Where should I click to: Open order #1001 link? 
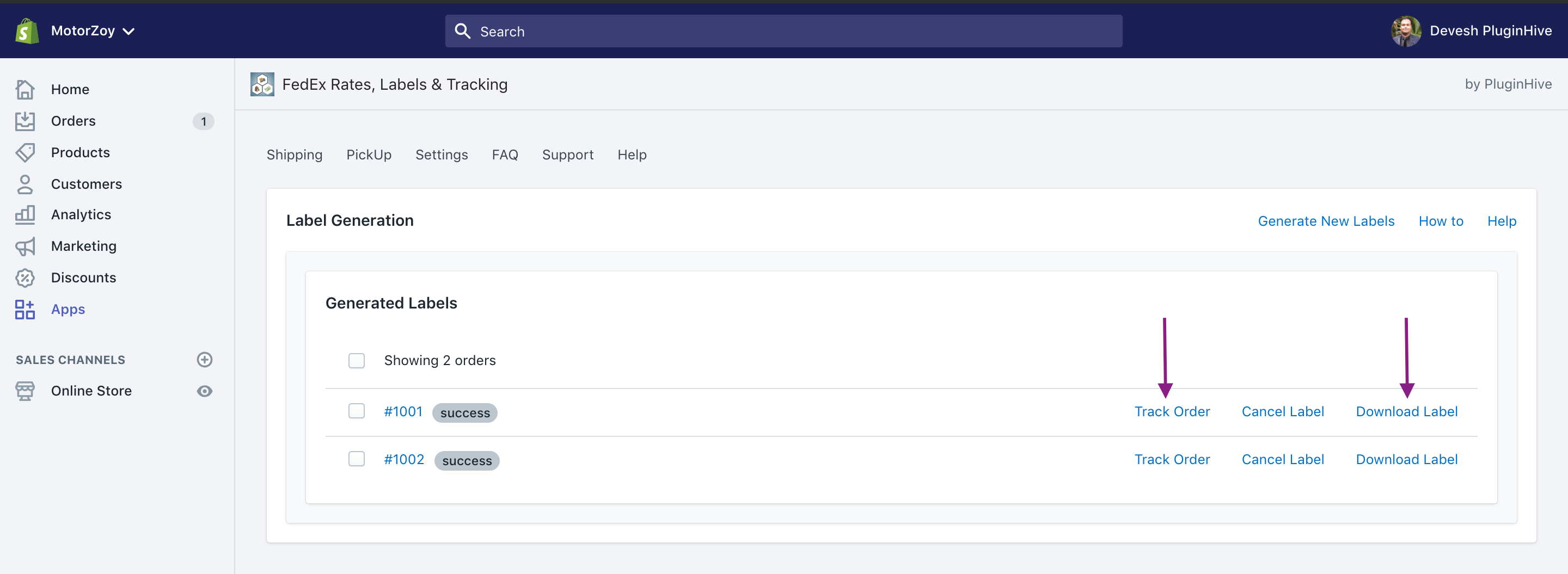[x=403, y=412]
